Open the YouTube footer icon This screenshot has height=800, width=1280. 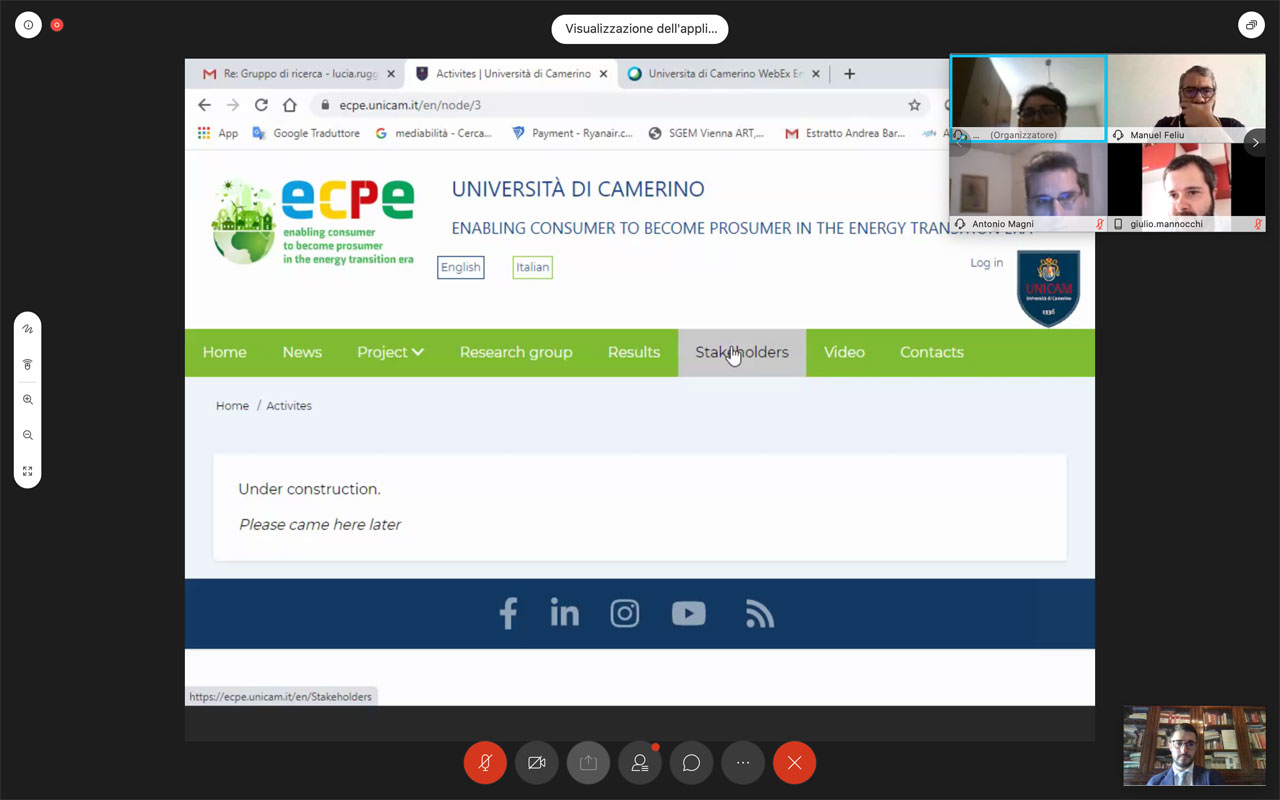point(689,613)
